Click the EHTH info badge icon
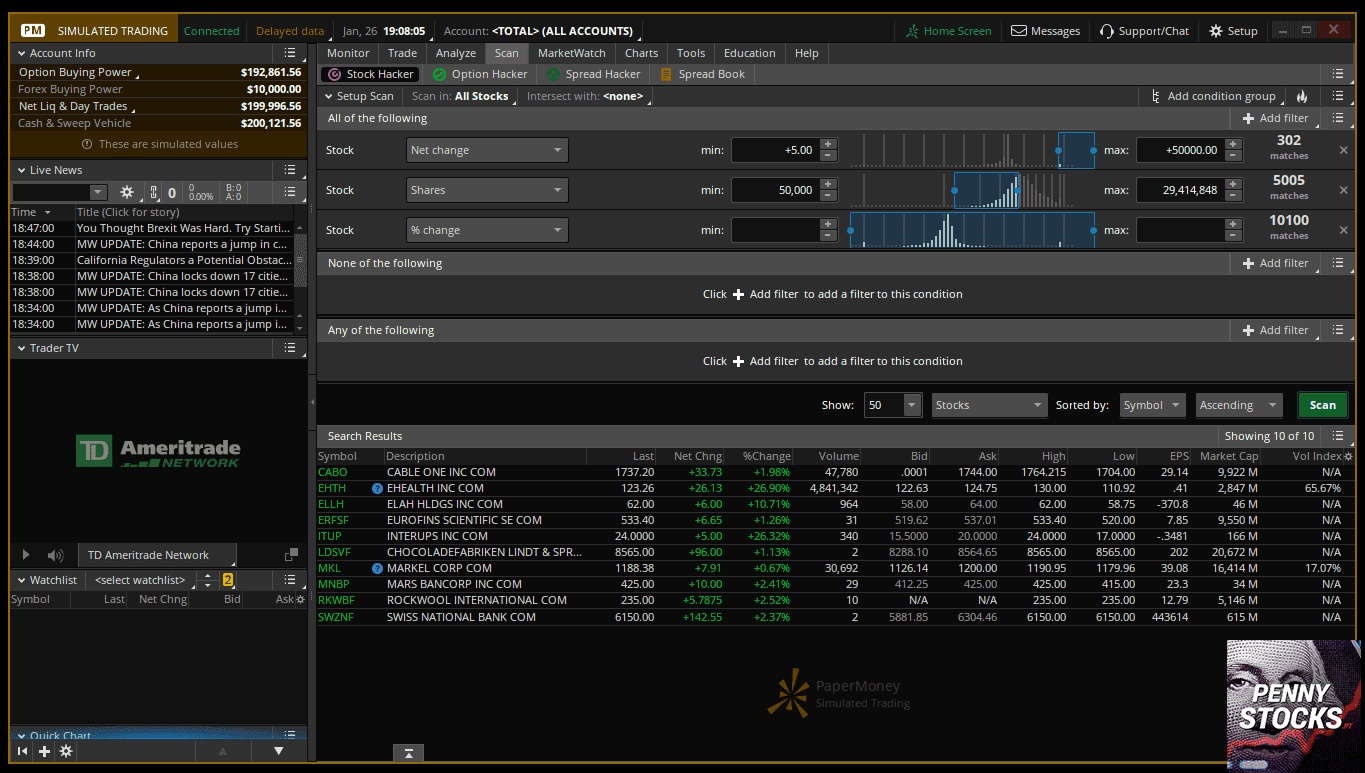 tap(377, 488)
